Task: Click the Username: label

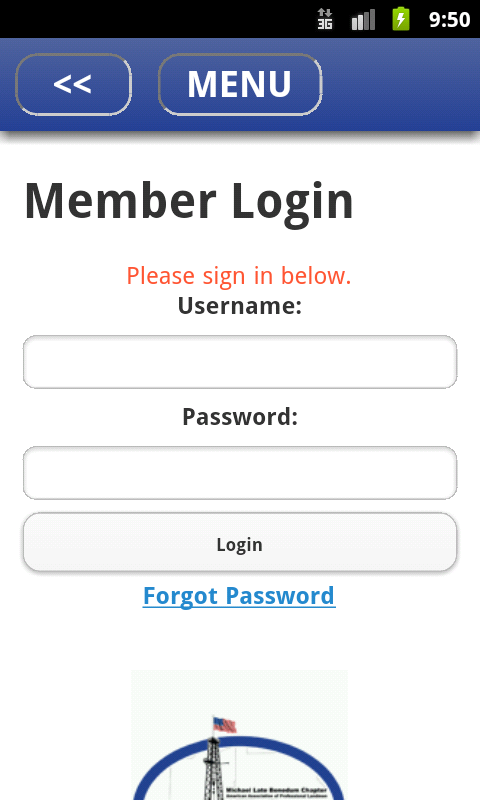Action: click(240, 306)
